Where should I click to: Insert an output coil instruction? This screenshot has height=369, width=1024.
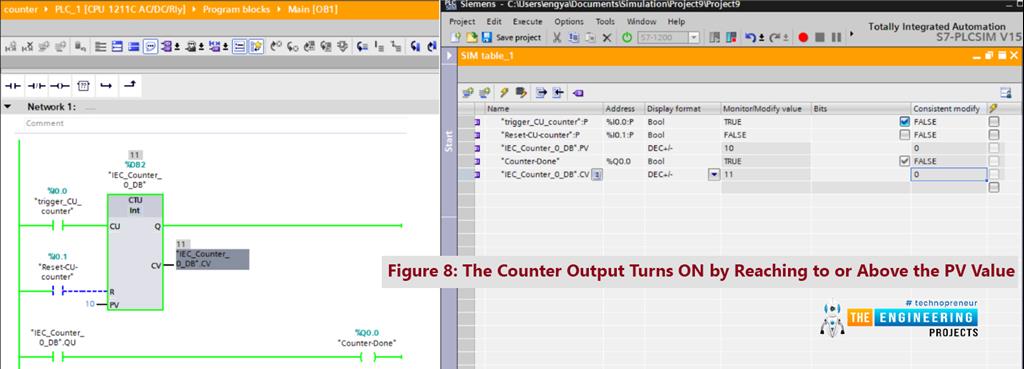pos(60,86)
